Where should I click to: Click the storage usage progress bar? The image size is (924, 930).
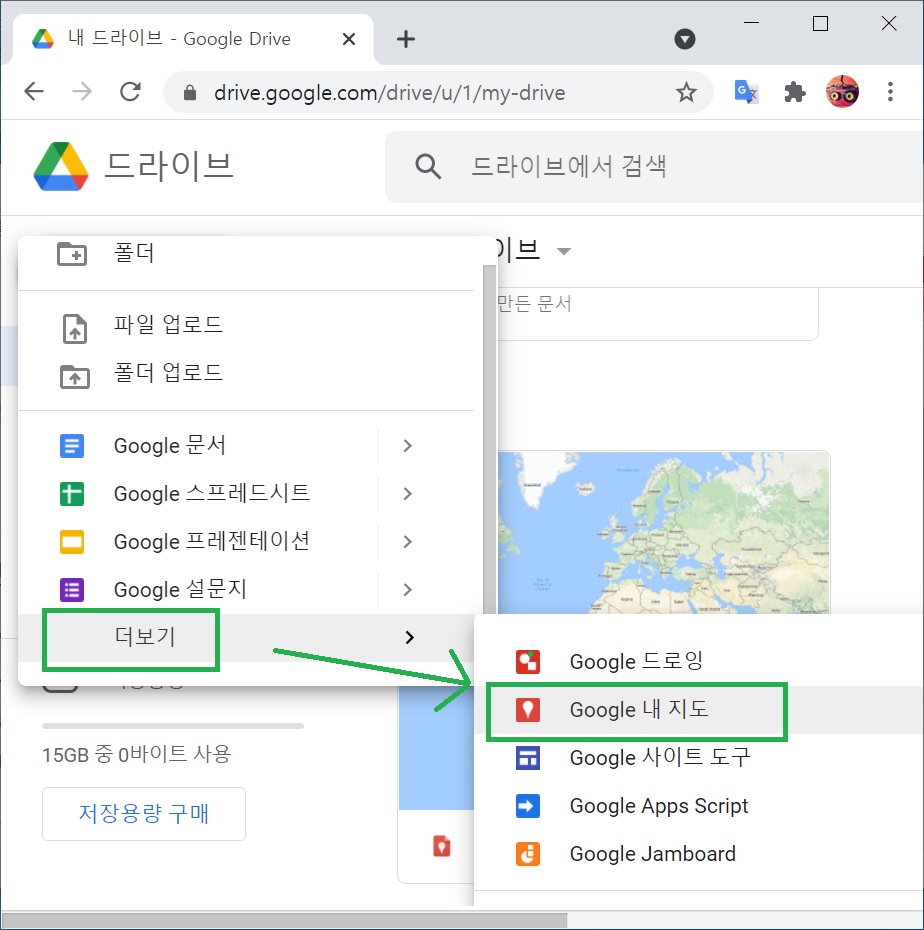173,726
